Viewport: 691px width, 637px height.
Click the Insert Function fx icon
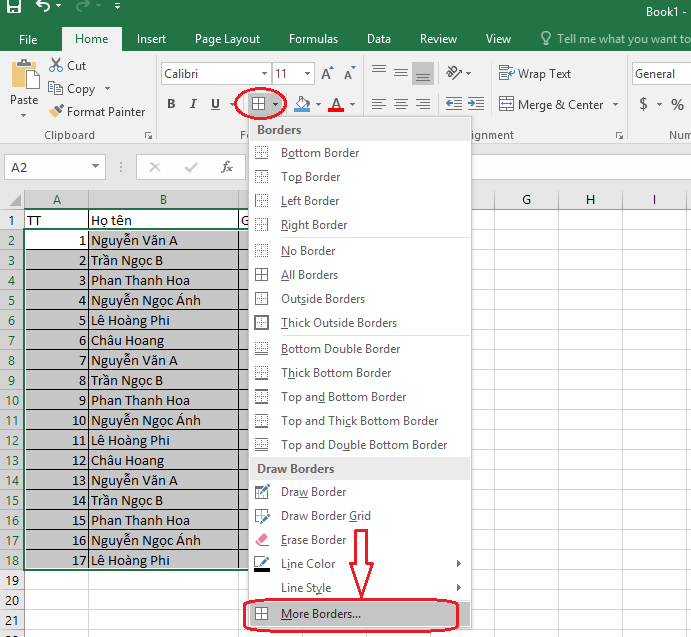227,167
